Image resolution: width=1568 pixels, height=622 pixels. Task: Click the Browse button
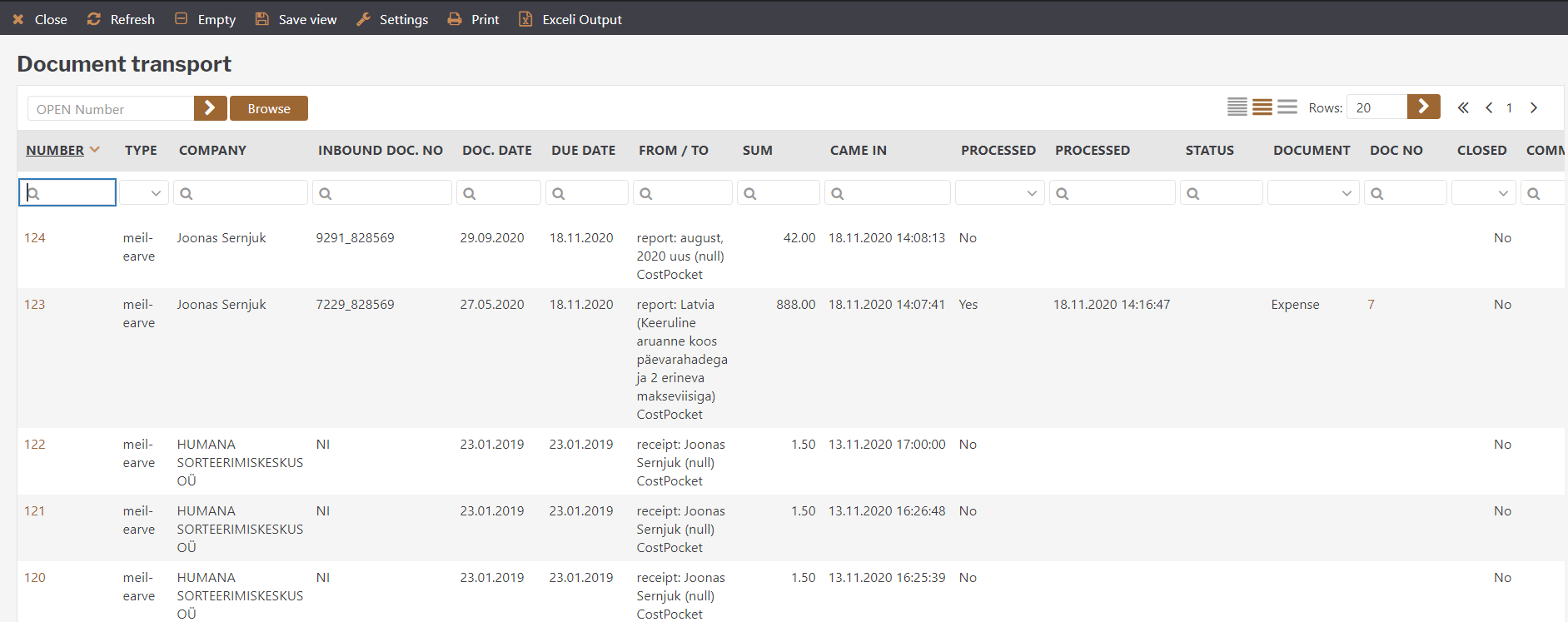269,108
